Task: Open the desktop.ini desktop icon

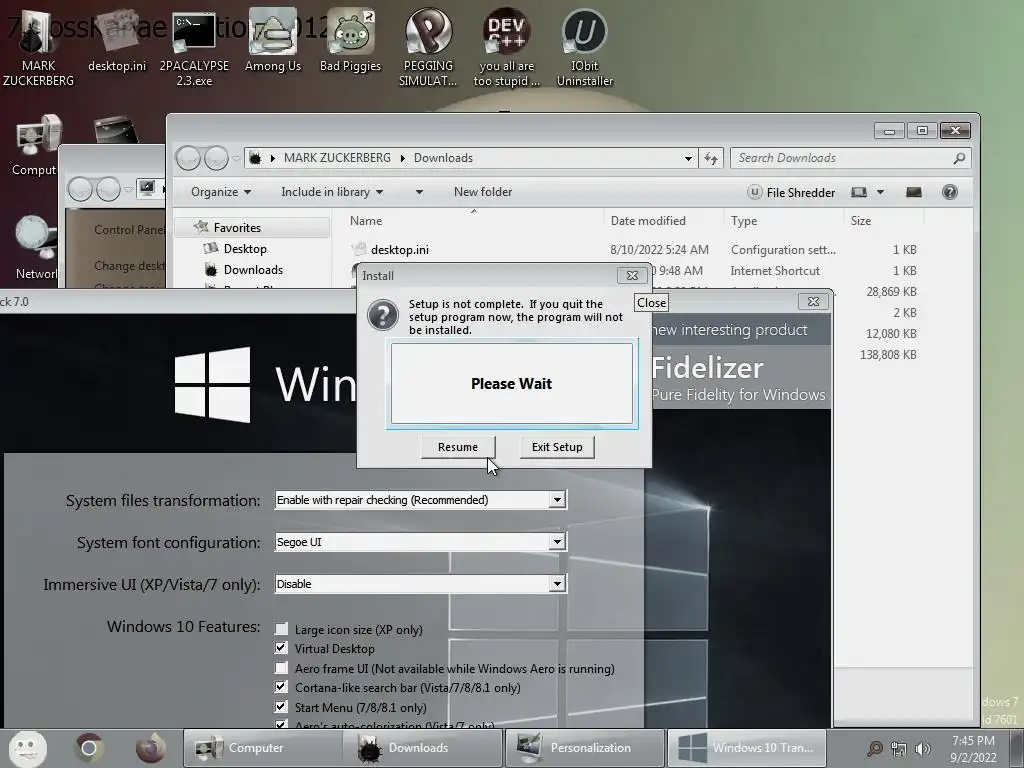Action: coord(117,40)
